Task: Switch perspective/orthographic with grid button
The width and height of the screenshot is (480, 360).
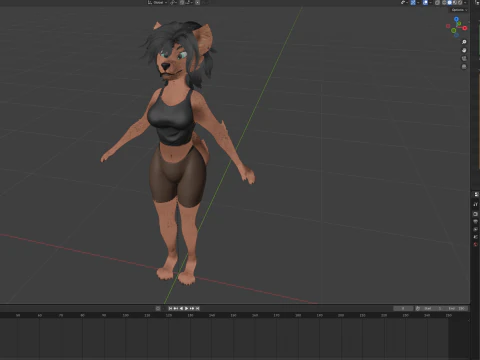Action: point(464,67)
